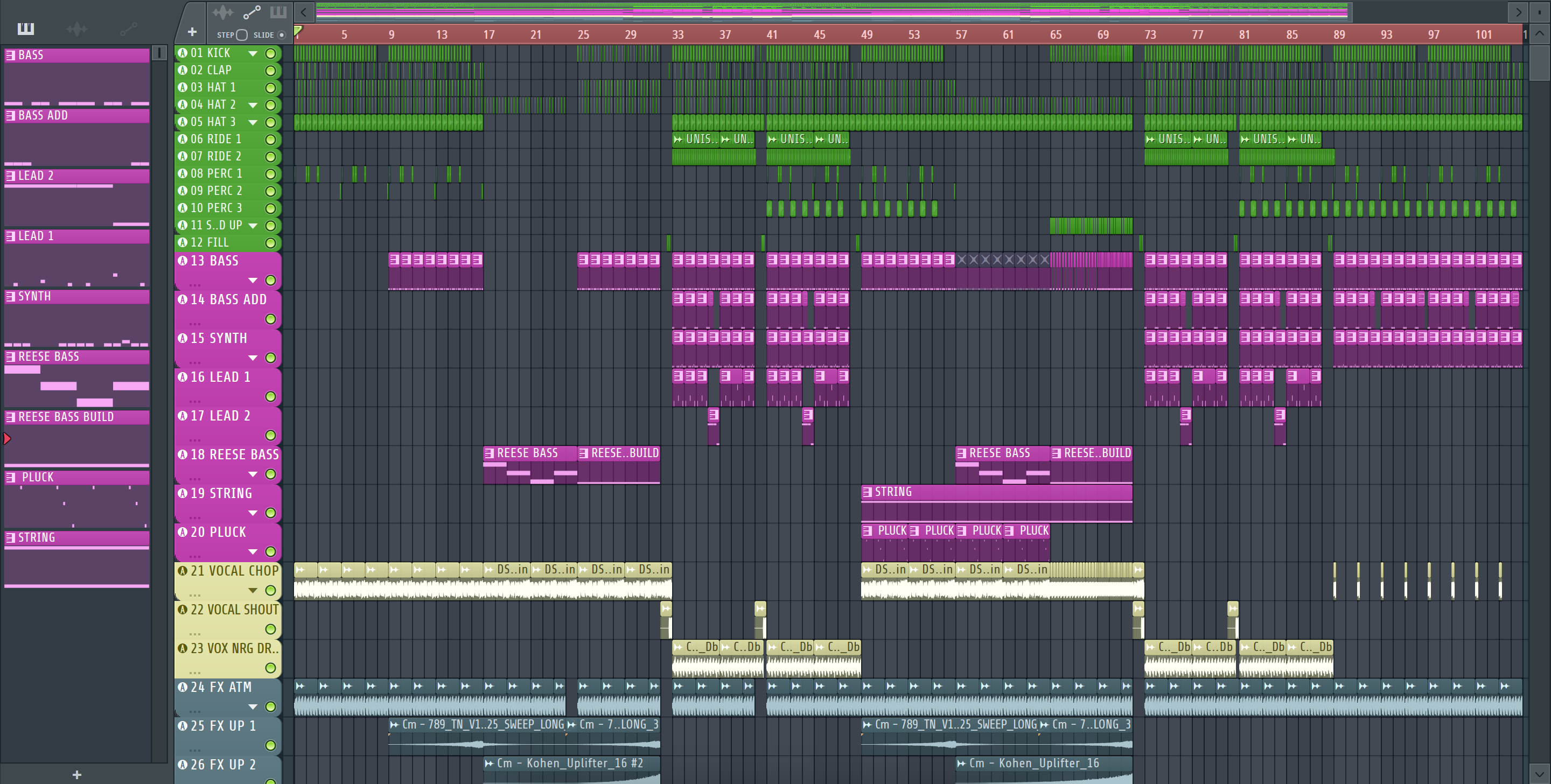Select the BASS ADD pattern in picker
This screenshot has width=1551, height=784.
point(77,137)
